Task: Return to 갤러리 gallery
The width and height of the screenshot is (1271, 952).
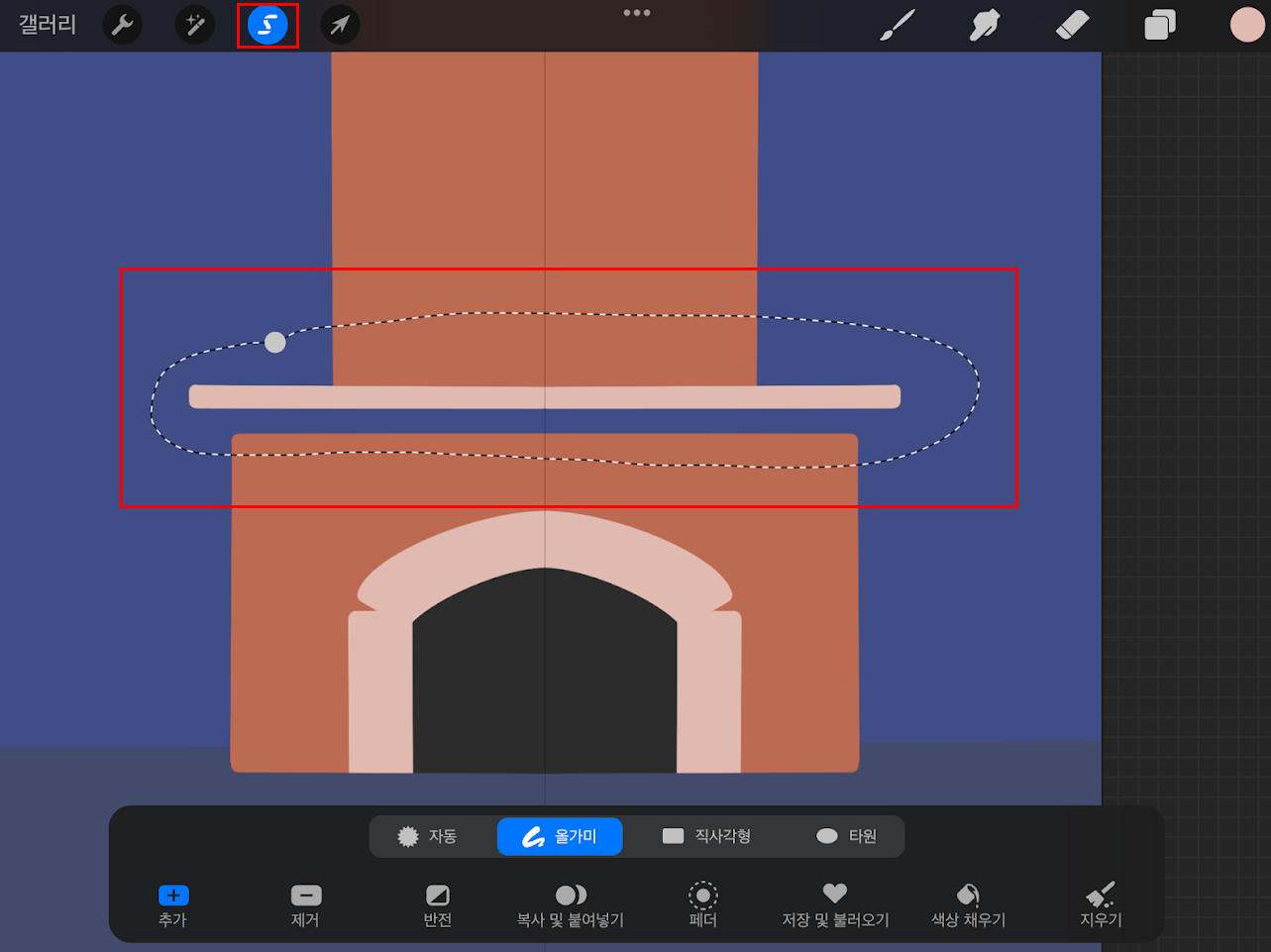Action: click(48, 25)
